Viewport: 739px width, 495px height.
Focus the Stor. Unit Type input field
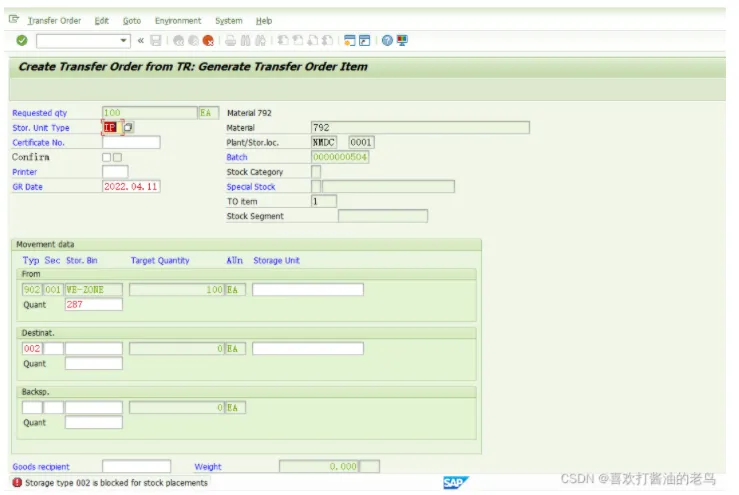coord(113,127)
